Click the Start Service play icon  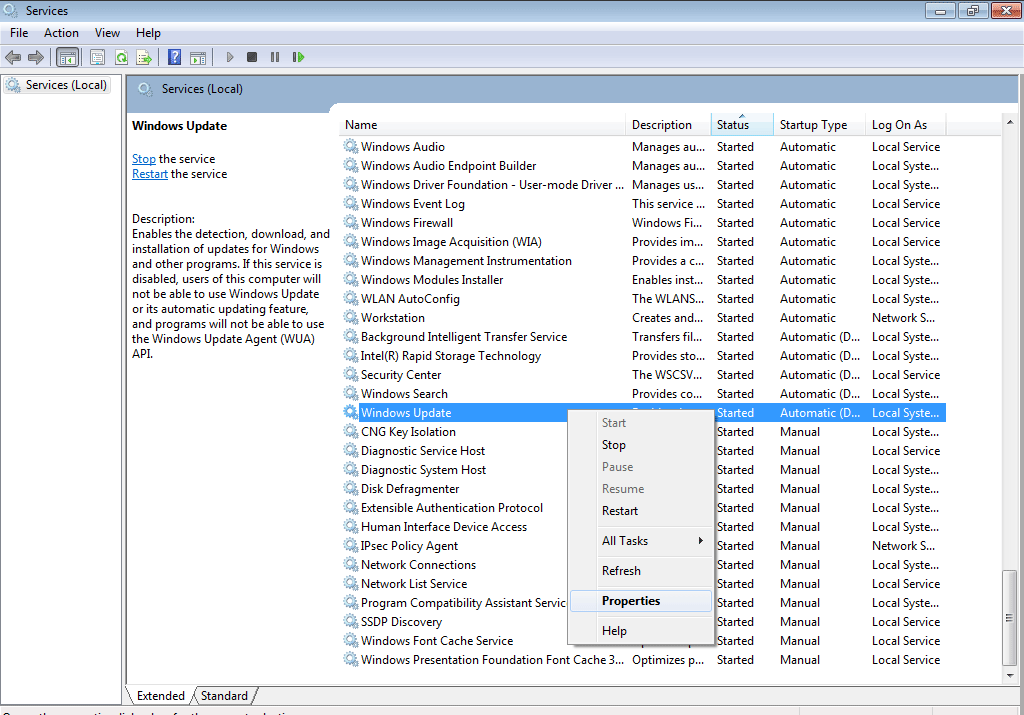click(230, 57)
